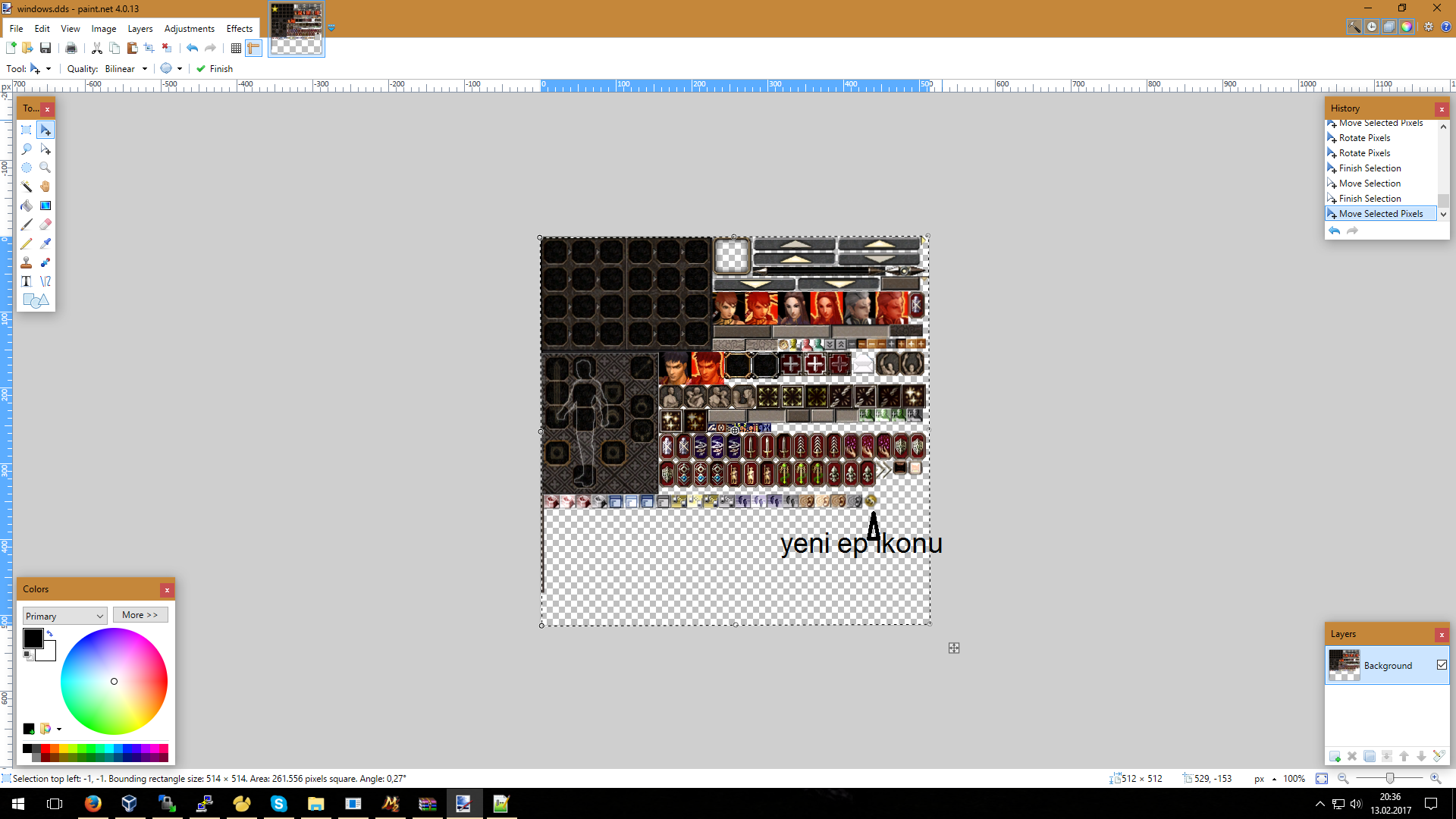Select the Line/Curve tool
Screen dimensions: 1456x819
tap(45, 281)
